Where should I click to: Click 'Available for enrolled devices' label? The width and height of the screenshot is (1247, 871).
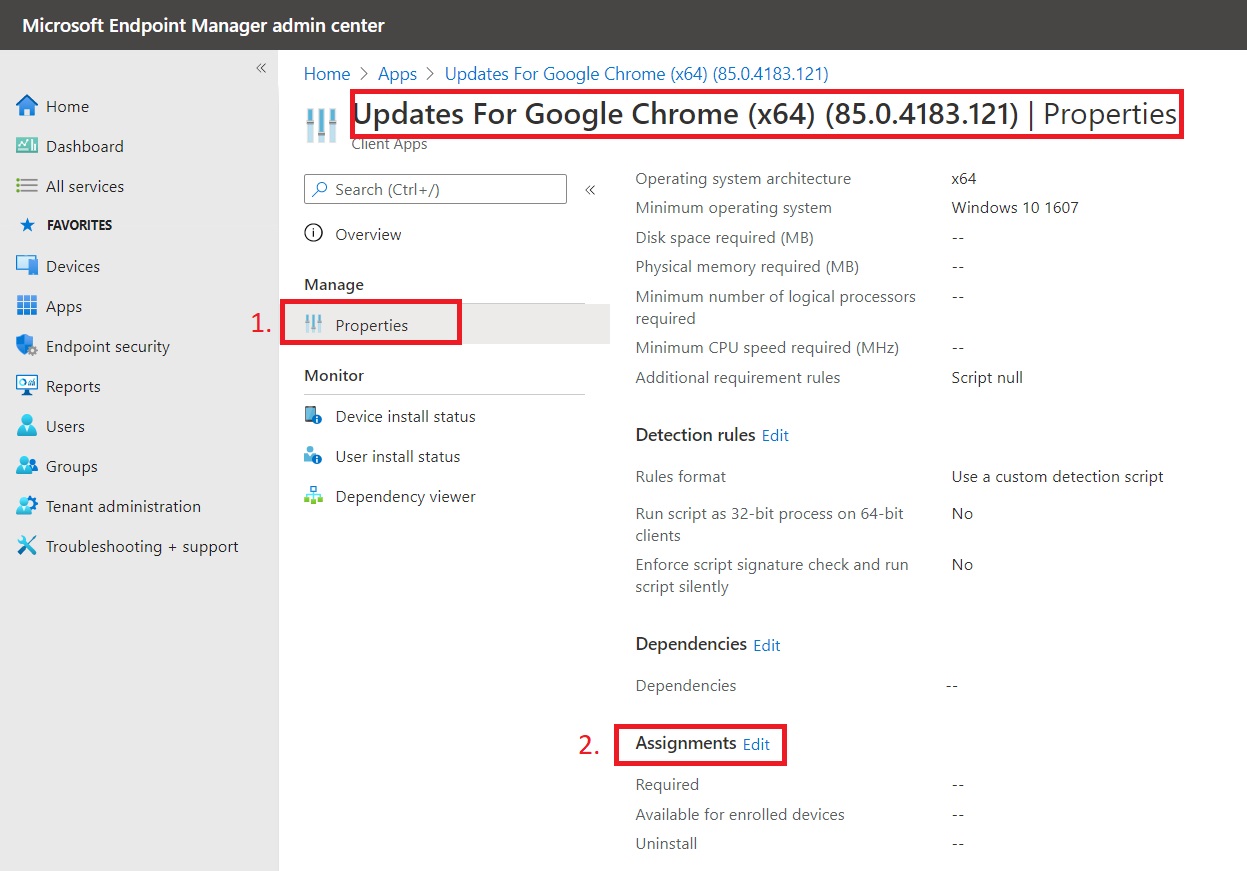pyautogui.click(x=740, y=814)
